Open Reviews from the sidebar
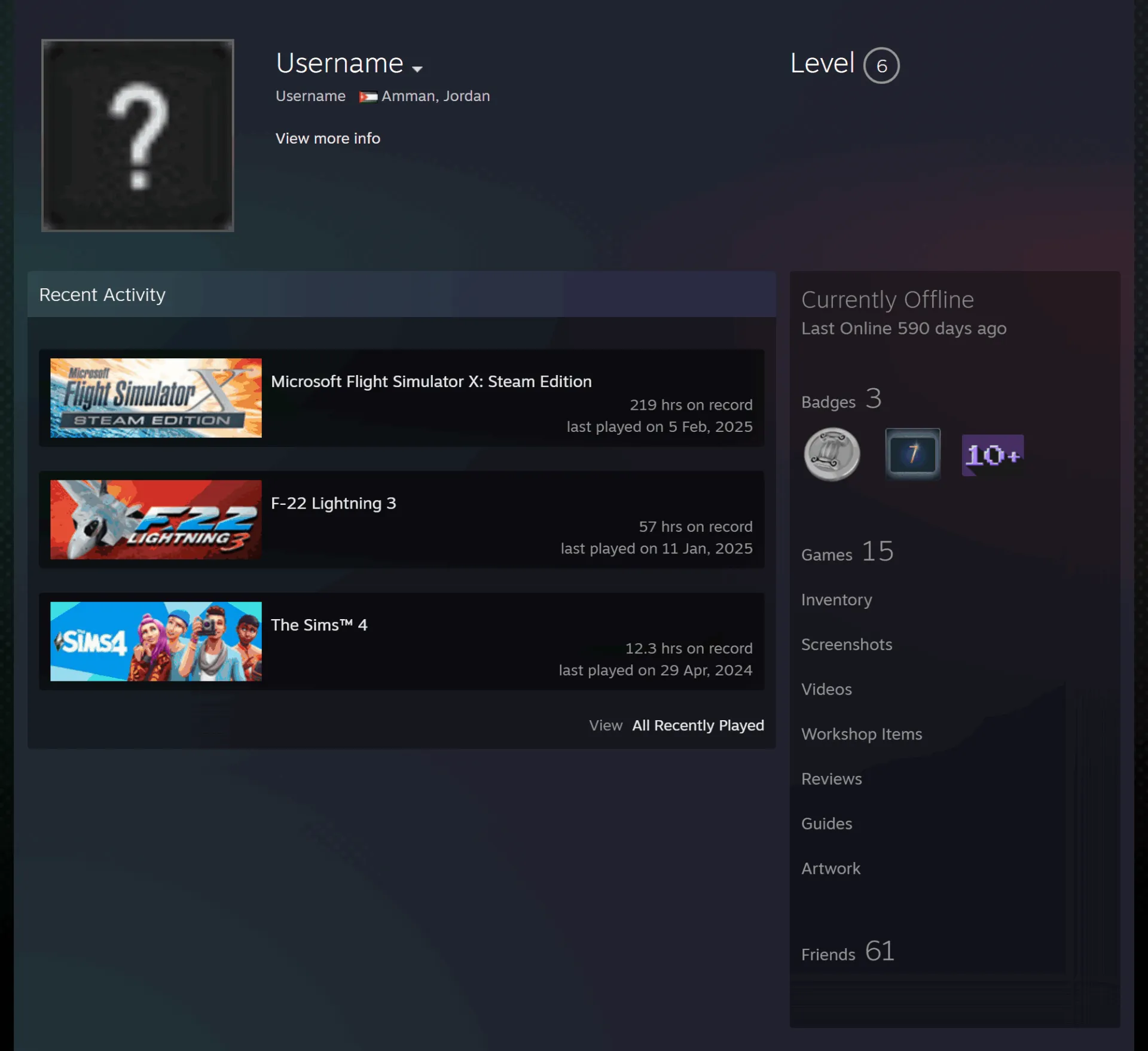The image size is (1148, 1051). coord(832,779)
